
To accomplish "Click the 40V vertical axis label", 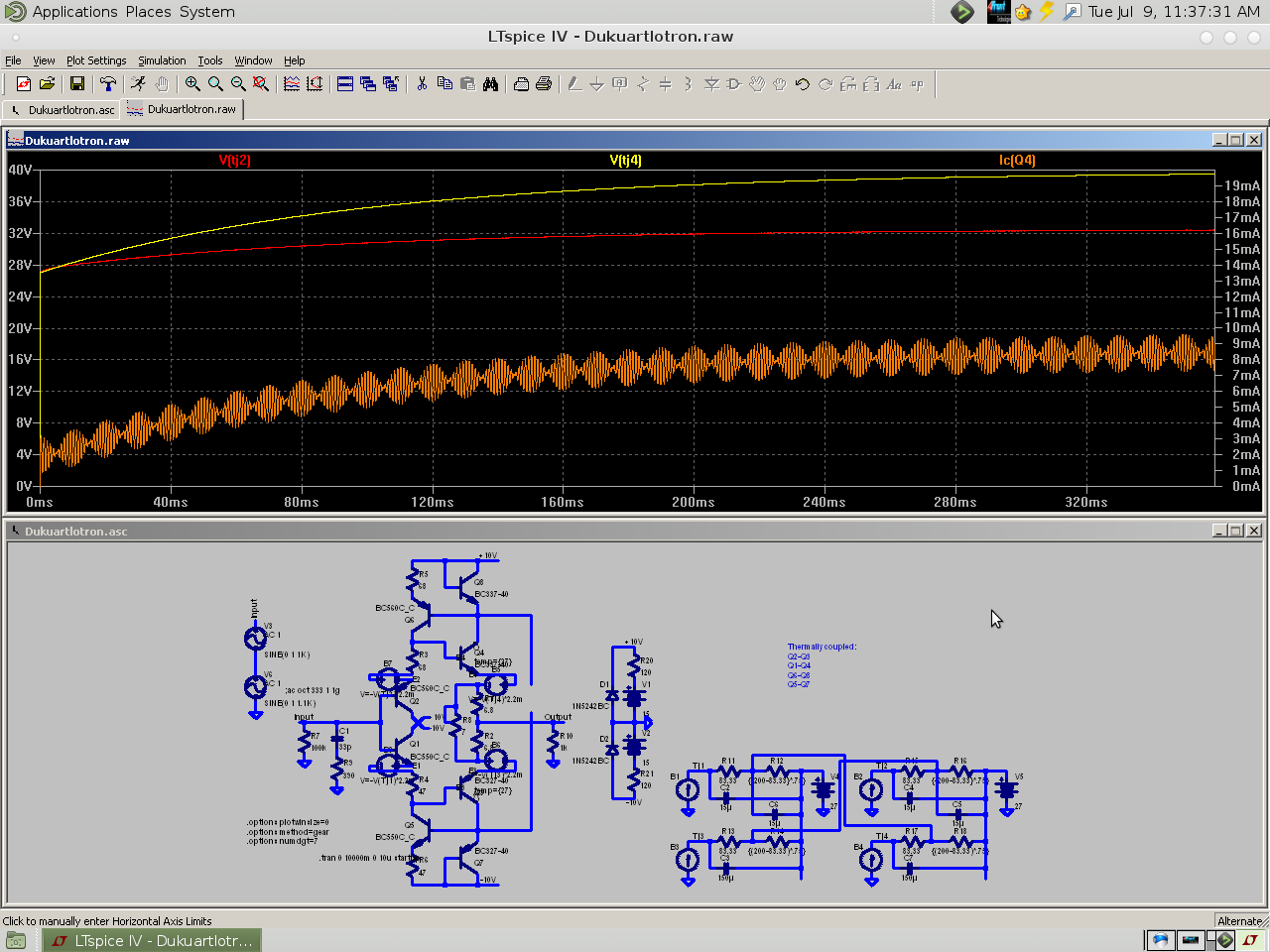I will point(20,170).
